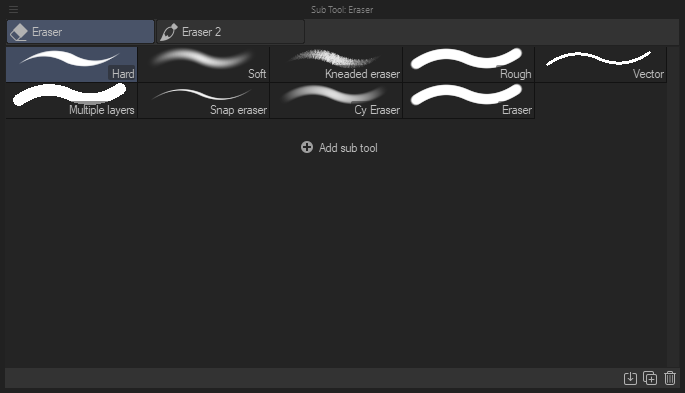Viewport: 685px width, 393px height.
Task: Click the Add sub tool button text
Action: pos(348,148)
